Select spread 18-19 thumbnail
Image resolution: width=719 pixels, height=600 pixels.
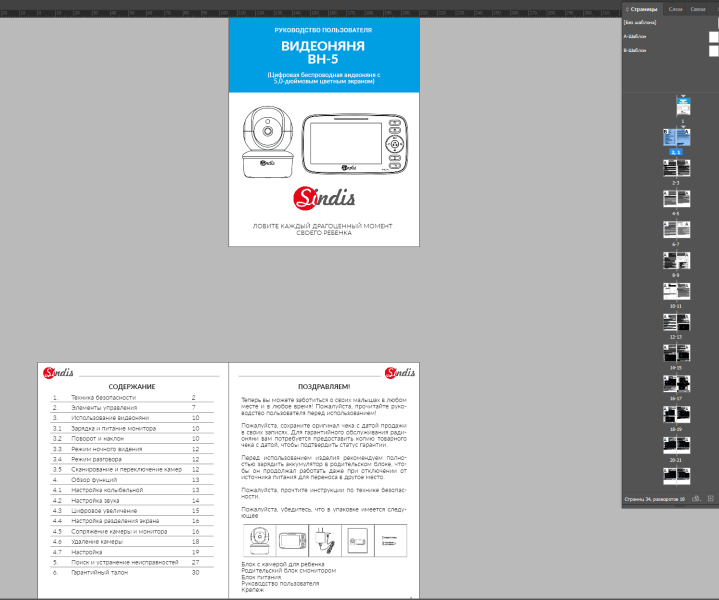676,415
